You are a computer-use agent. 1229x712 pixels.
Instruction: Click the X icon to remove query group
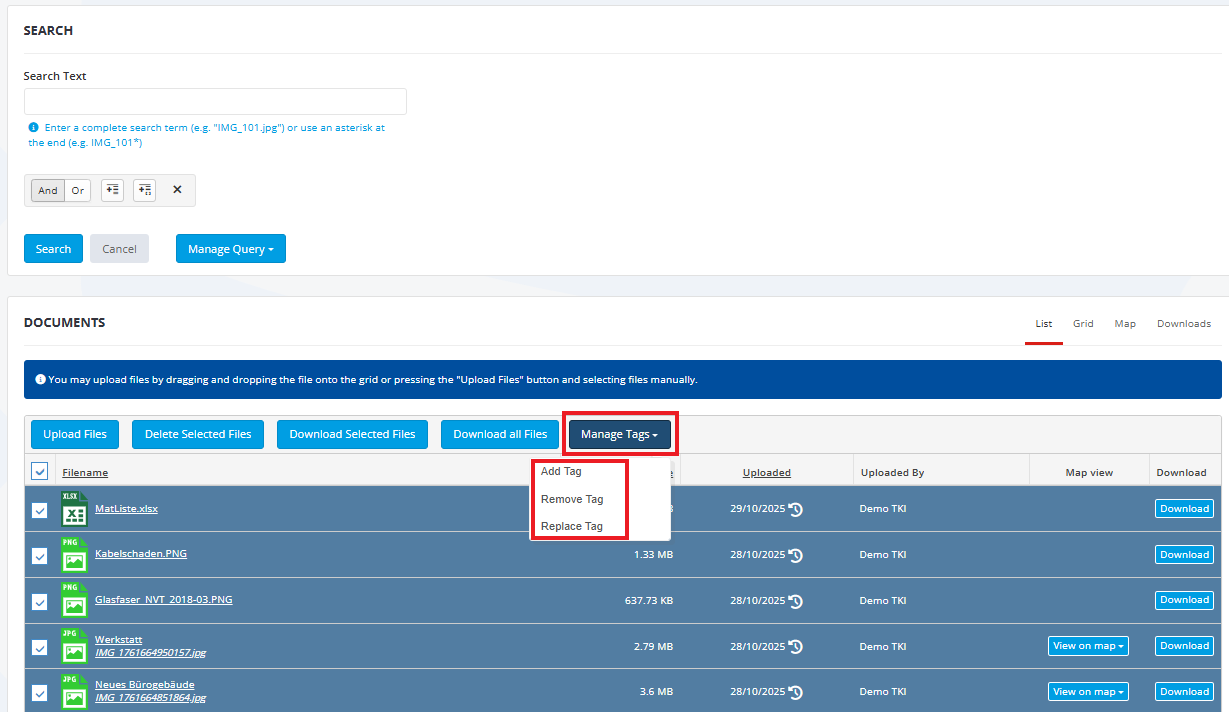177,190
